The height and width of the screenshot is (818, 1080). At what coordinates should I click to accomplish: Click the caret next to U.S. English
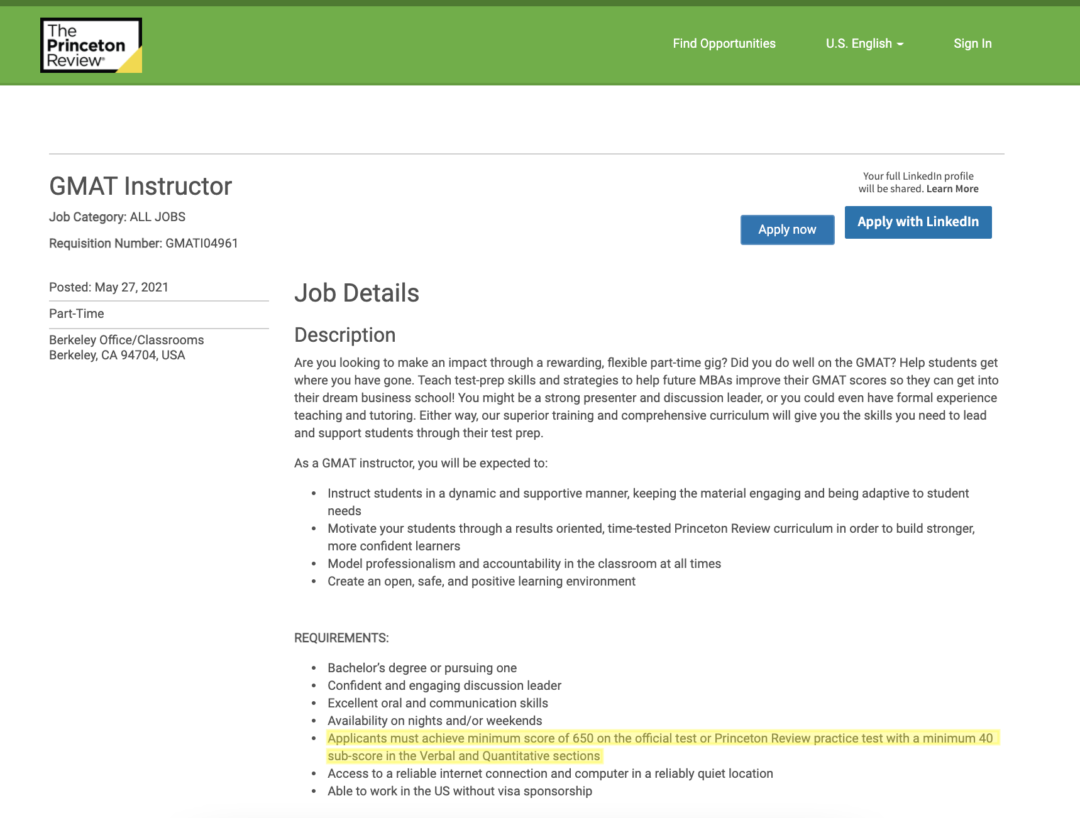pos(900,45)
